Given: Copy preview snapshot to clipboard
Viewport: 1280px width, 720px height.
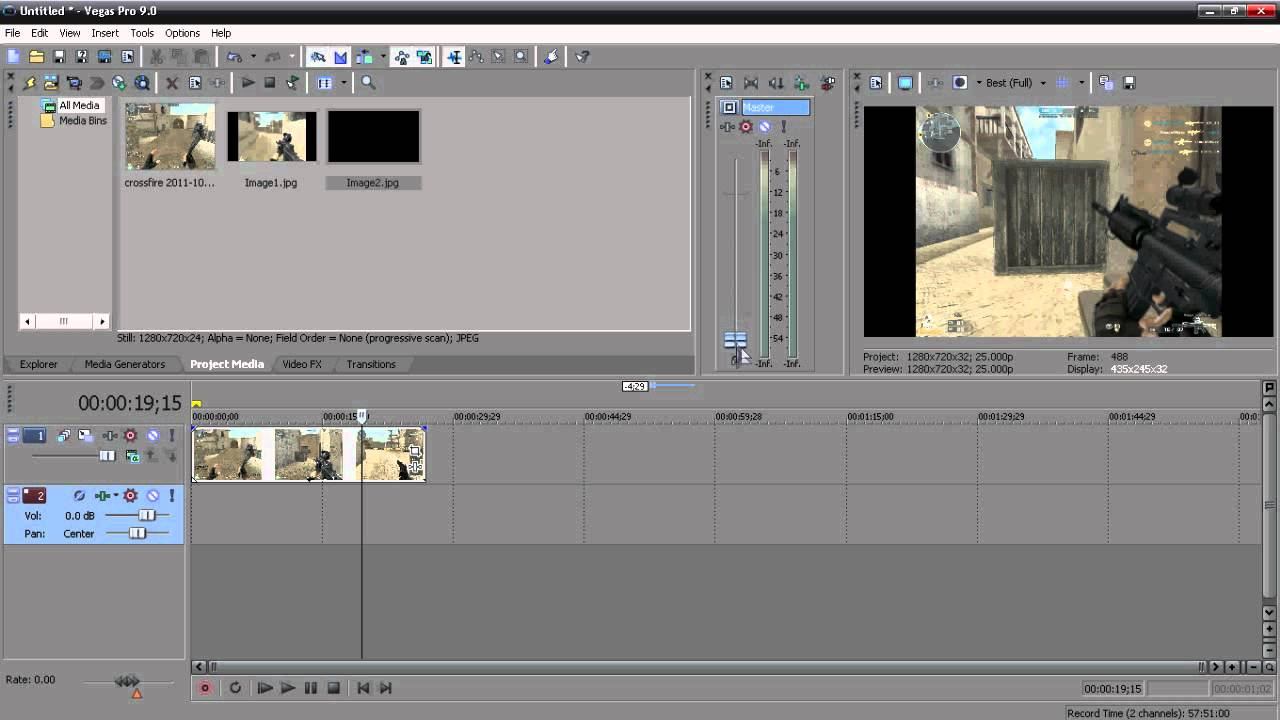Looking at the screenshot, I should (x=1106, y=83).
